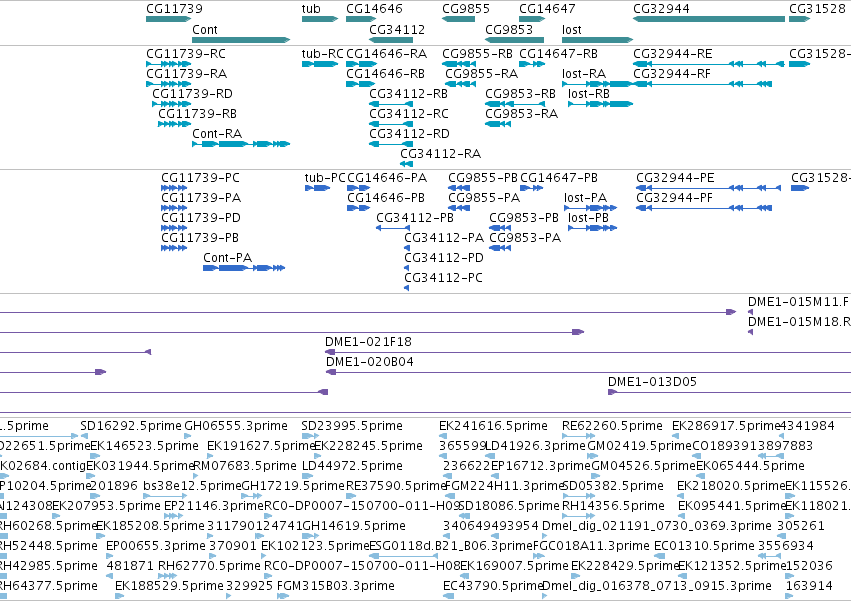Select transcript CG32944-RE
851x601 pixels.
[709, 64]
